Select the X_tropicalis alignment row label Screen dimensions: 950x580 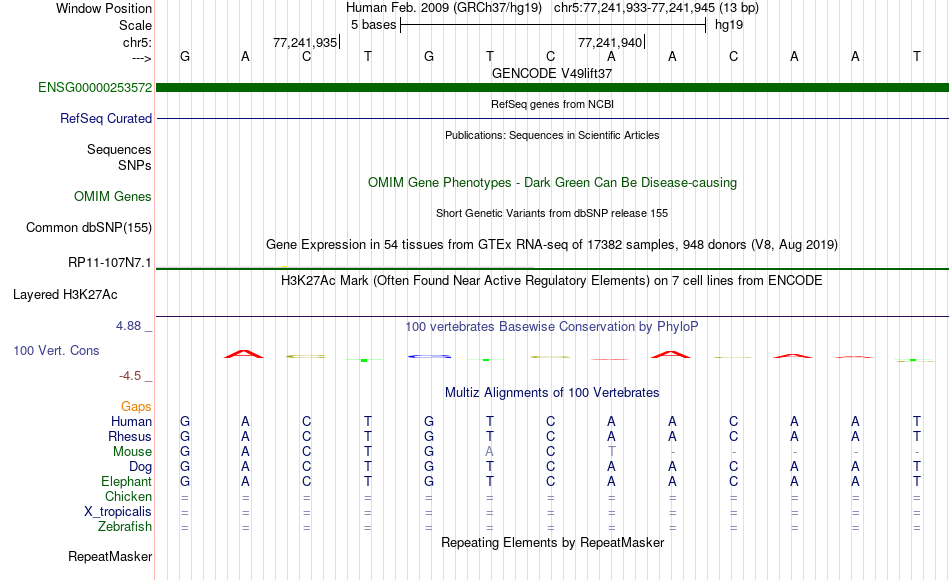(118, 512)
